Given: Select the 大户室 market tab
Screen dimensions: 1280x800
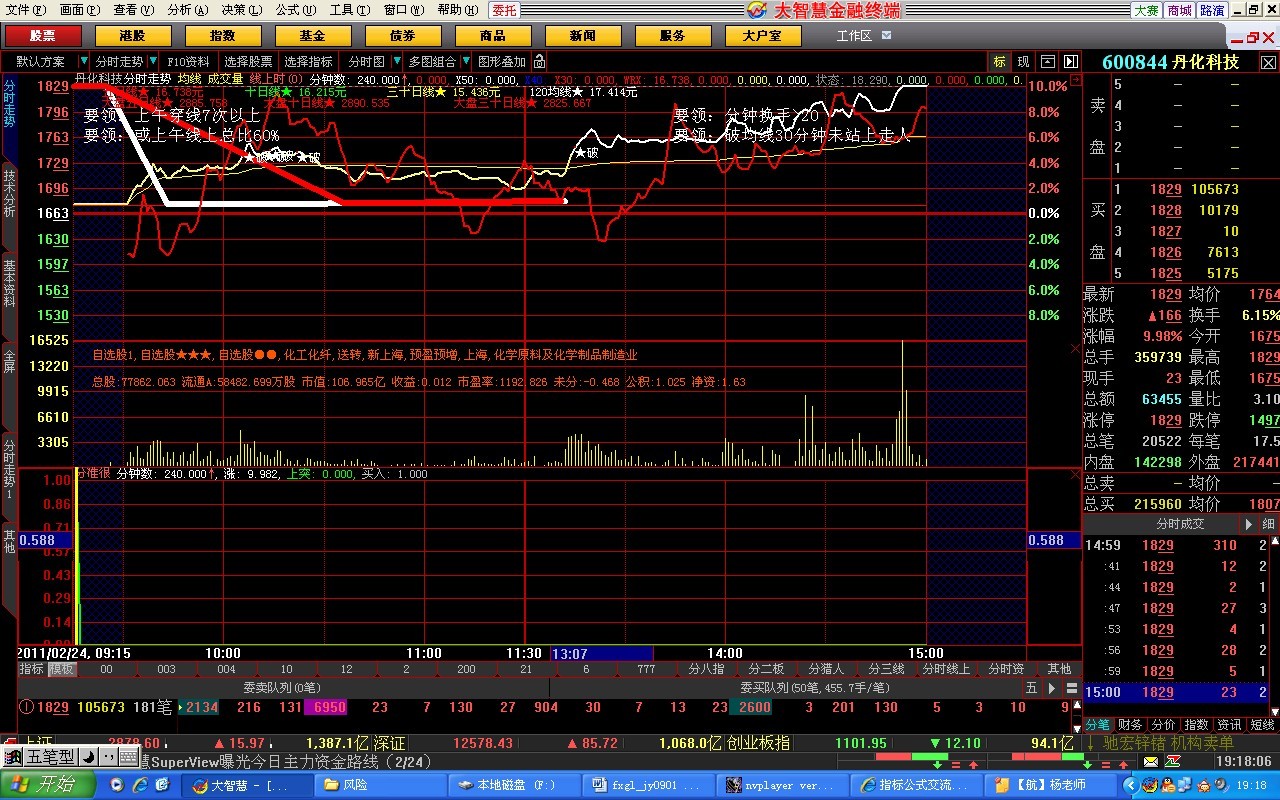Looking at the screenshot, I should click(762, 36).
